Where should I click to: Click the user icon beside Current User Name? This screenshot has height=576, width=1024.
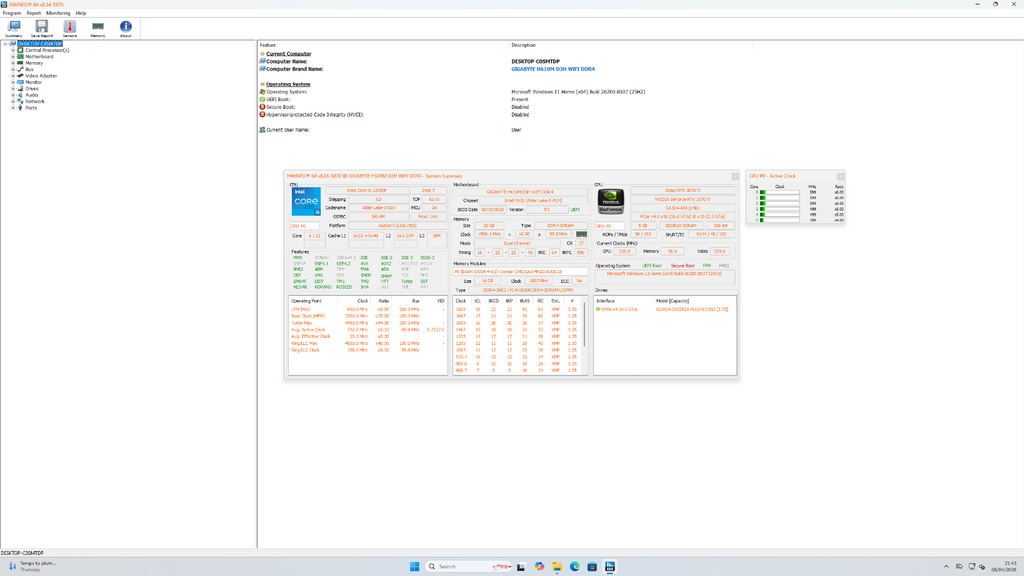tap(263, 130)
